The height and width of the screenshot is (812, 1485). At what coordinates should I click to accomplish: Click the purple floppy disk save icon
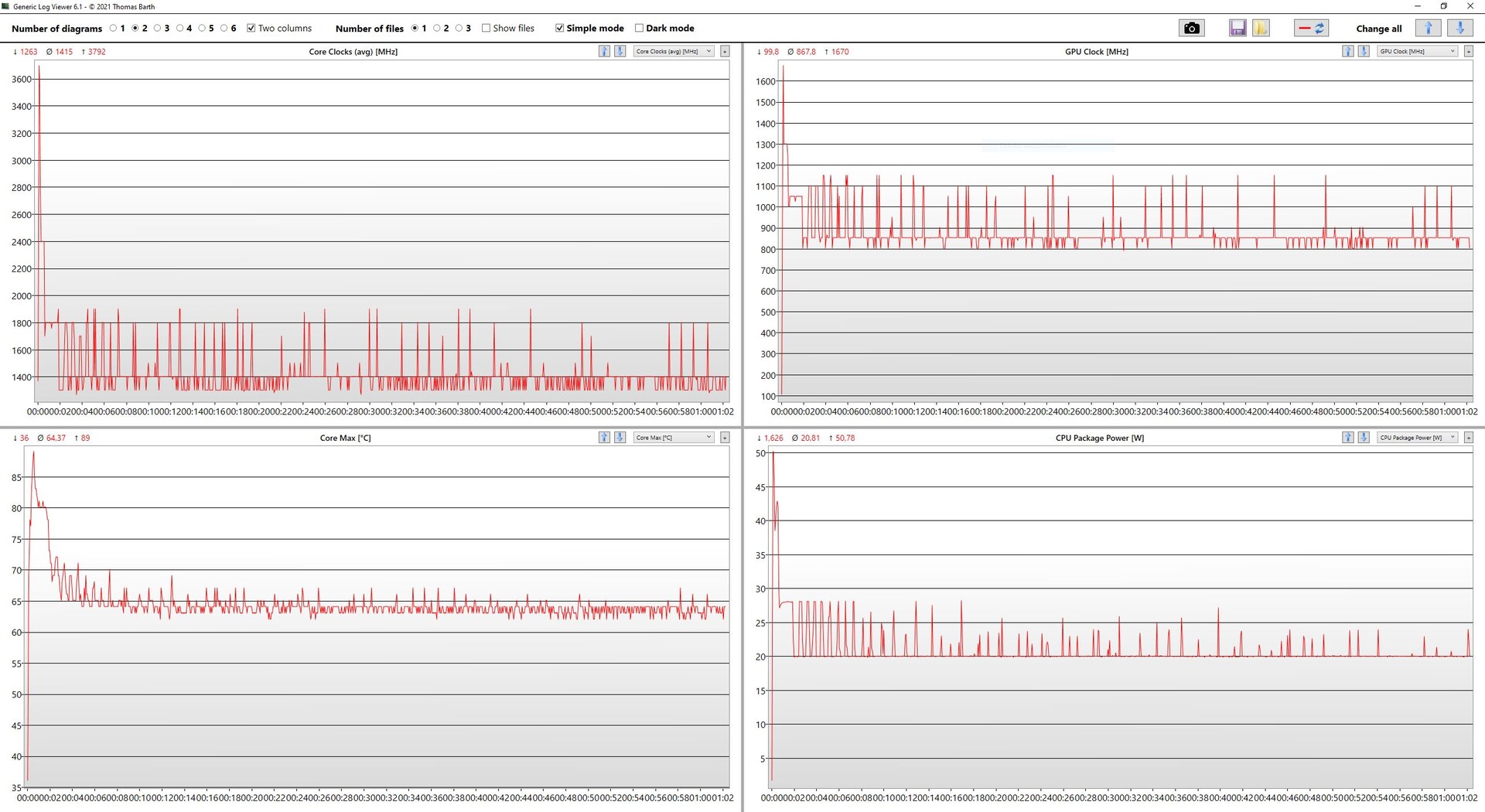(x=1237, y=29)
